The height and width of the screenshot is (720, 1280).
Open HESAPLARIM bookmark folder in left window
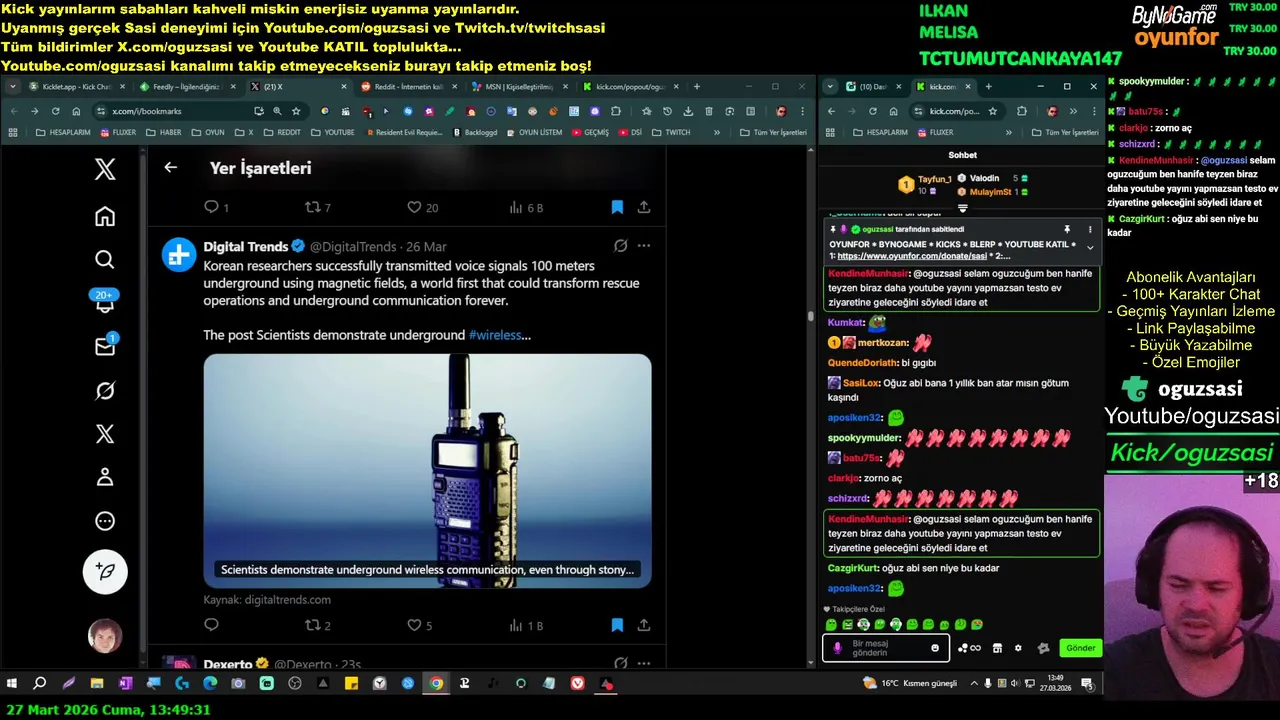(x=63, y=132)
